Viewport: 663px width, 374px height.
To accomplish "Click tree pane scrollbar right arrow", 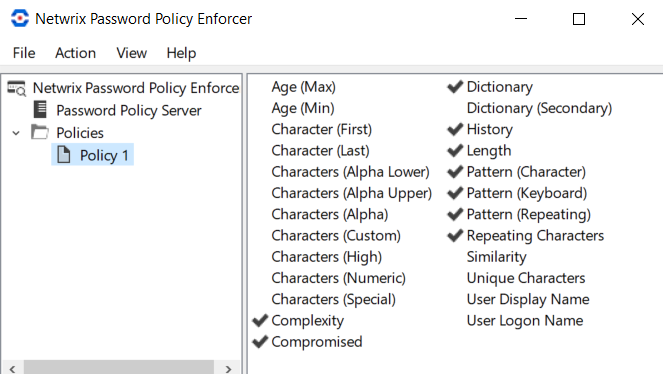I will pos(228,369).
